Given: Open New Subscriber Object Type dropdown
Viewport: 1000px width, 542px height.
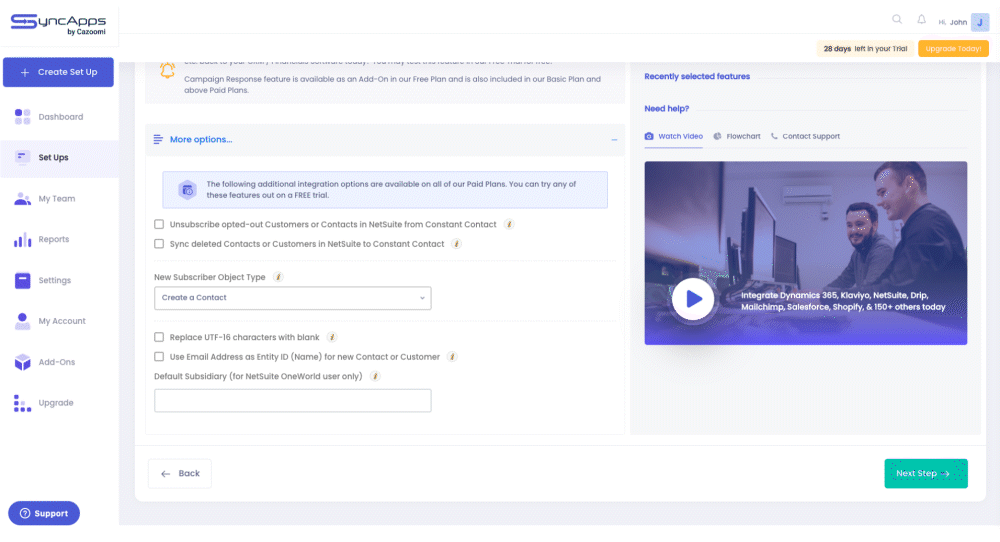Looking at the screenshot, I should tap(293, 298).
